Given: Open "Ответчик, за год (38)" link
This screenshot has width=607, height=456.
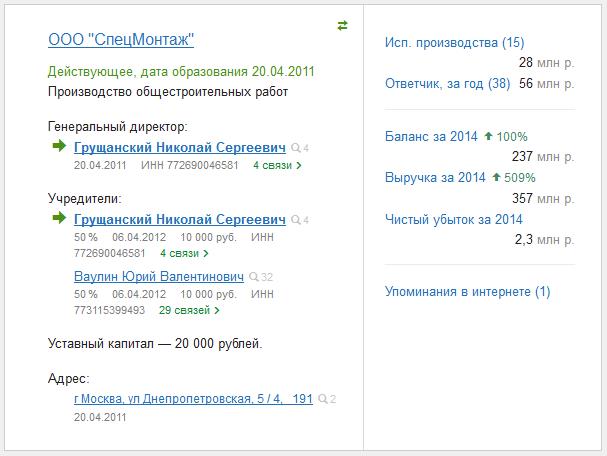Looking at the screenshot, I should [x=448, y=84].
